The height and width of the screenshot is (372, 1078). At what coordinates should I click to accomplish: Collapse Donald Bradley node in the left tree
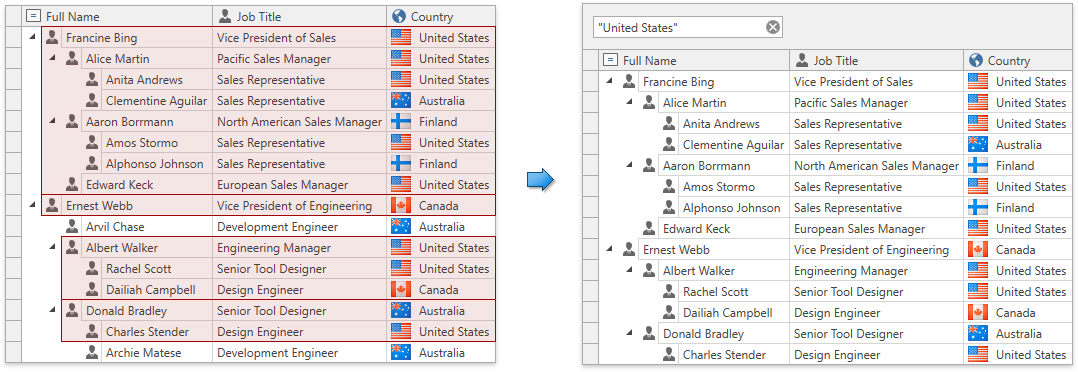tap(52, 311)
